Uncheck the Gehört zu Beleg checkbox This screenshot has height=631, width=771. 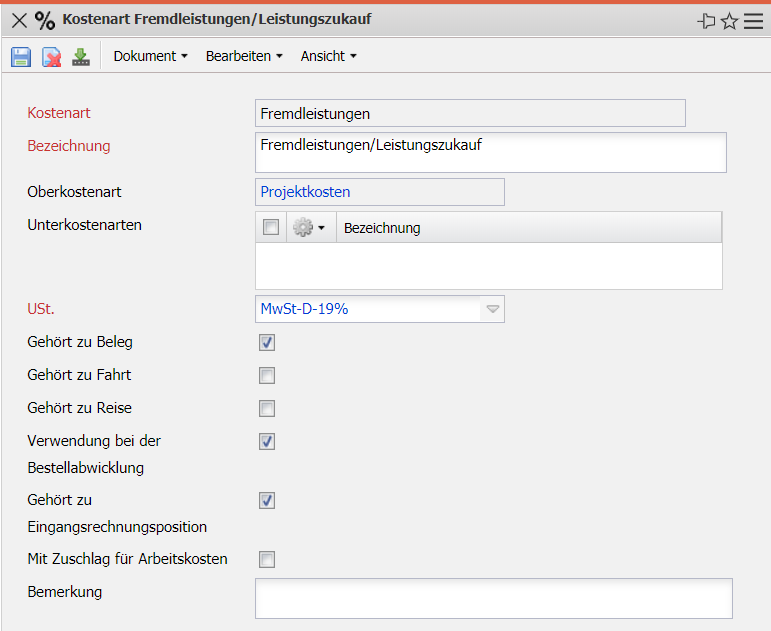[267, 343]
